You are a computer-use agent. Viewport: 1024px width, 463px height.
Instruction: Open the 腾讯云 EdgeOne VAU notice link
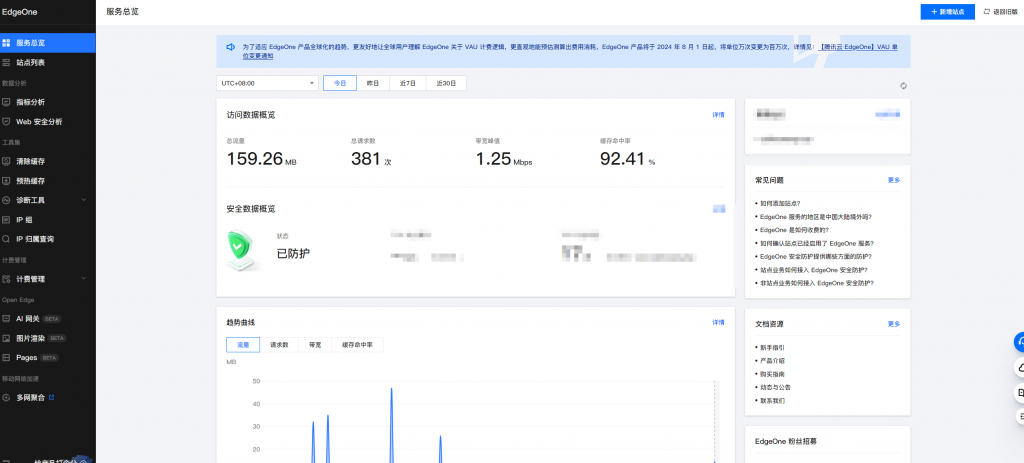tap(859, 47)
